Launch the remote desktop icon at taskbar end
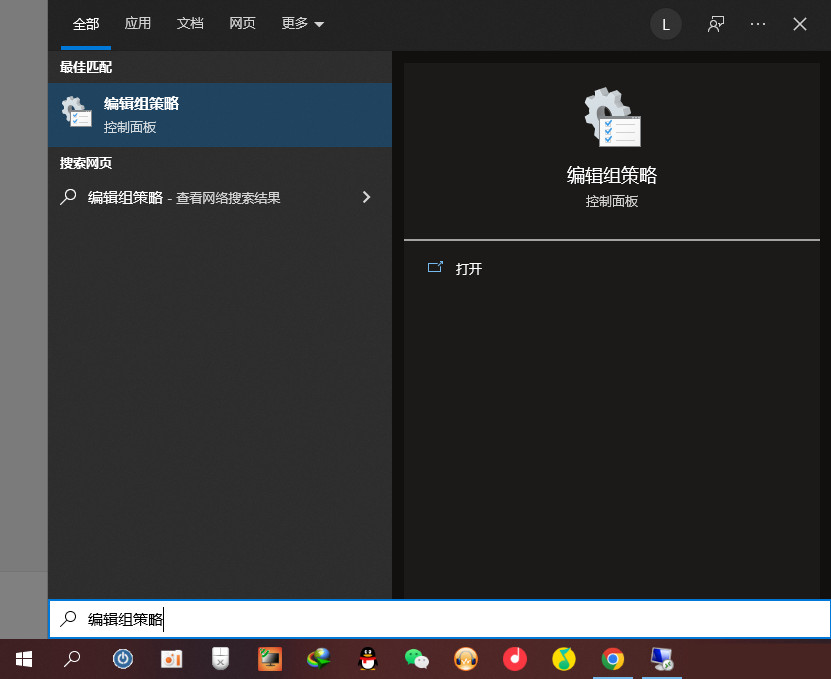Screen dimensions: 831x679 (x=662, y=659)
